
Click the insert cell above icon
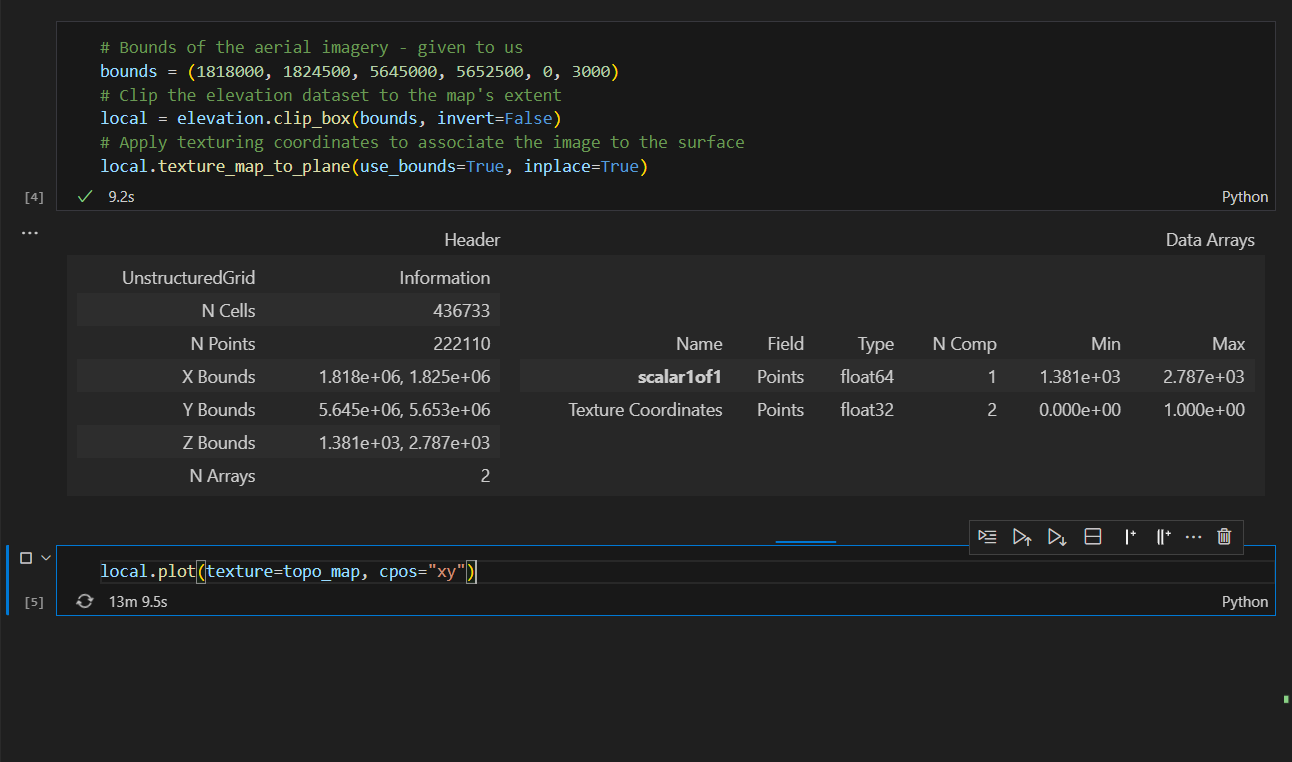(1130, 537)
